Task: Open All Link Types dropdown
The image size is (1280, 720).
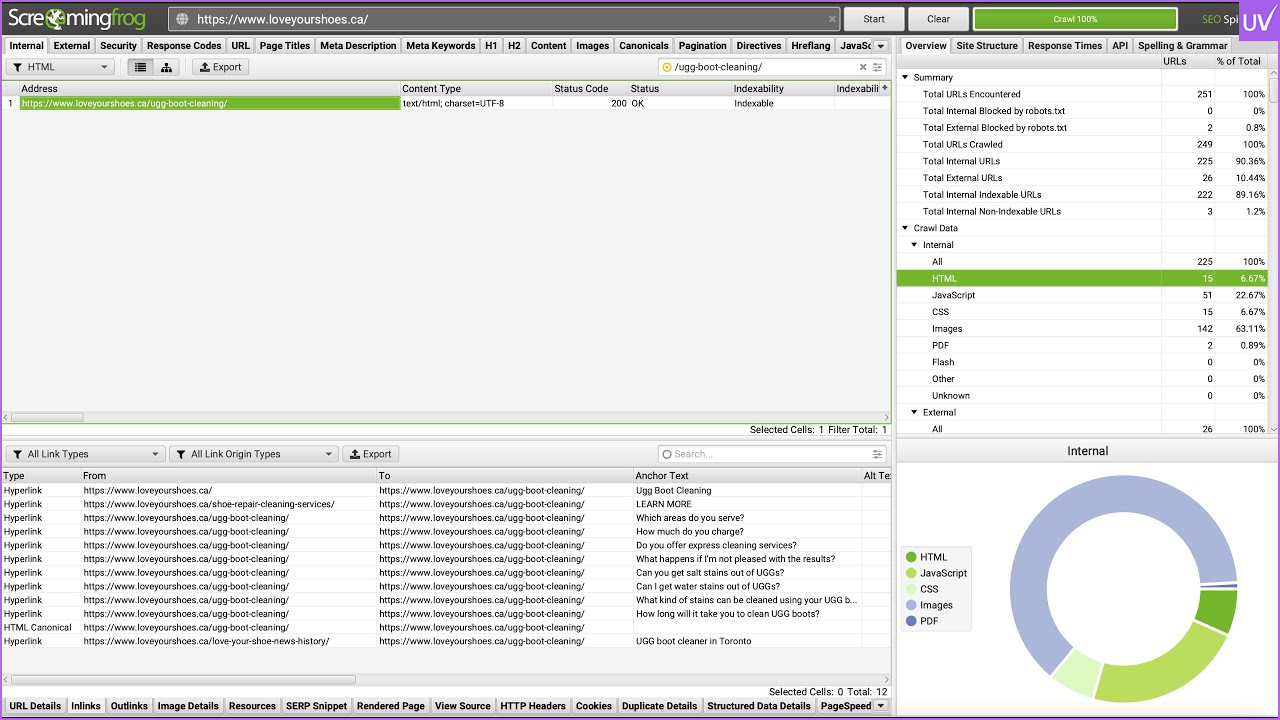Action: coord(85,454)
